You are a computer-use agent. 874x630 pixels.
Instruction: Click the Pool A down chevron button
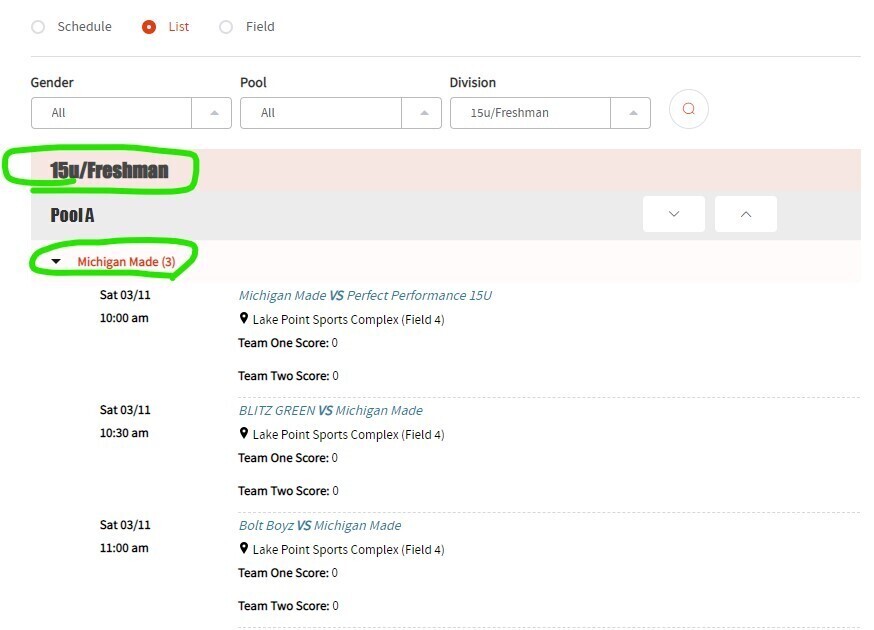pyautogui.click(x=674, y=214)
